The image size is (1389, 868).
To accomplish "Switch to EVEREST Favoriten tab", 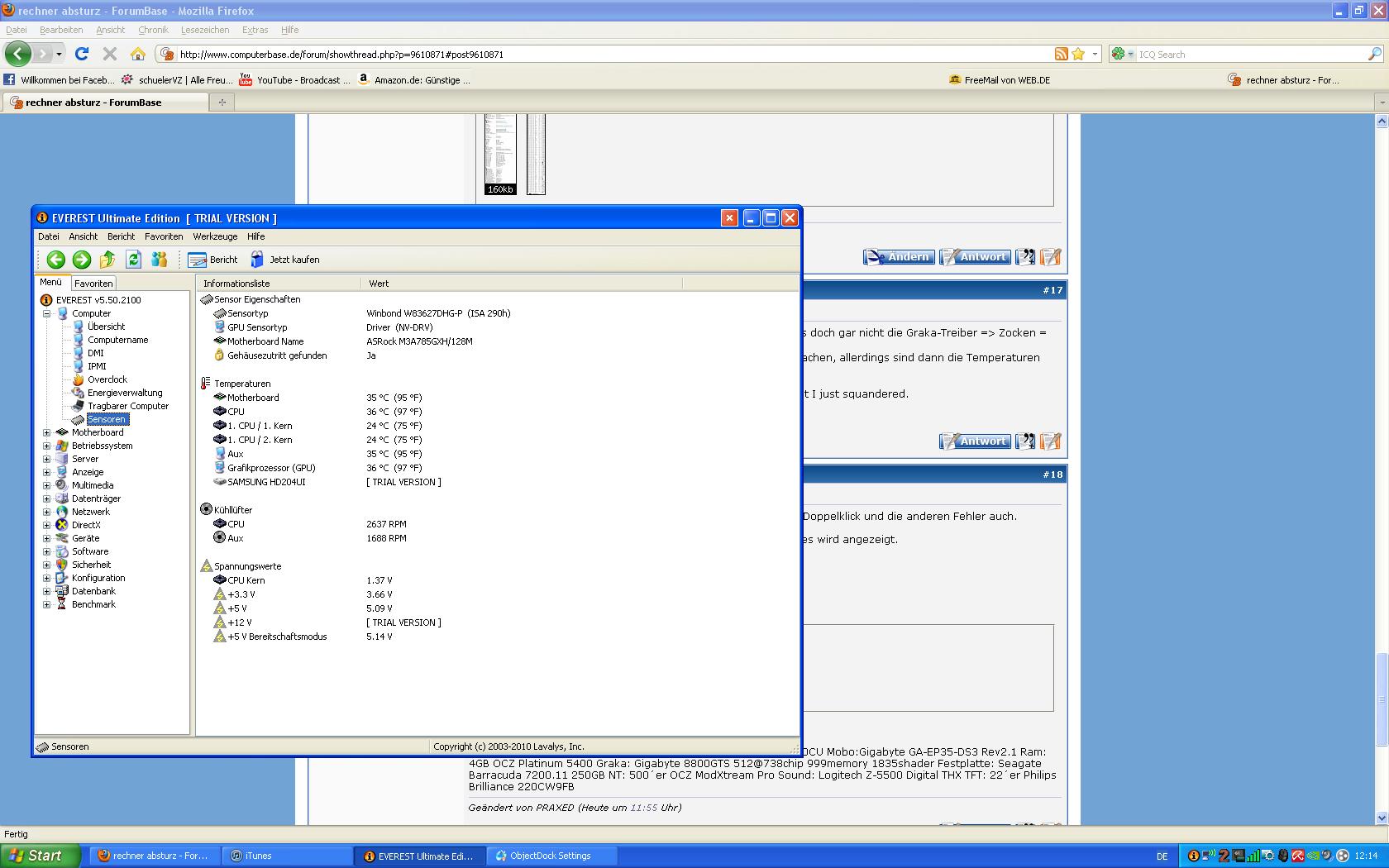I will 93,283.
